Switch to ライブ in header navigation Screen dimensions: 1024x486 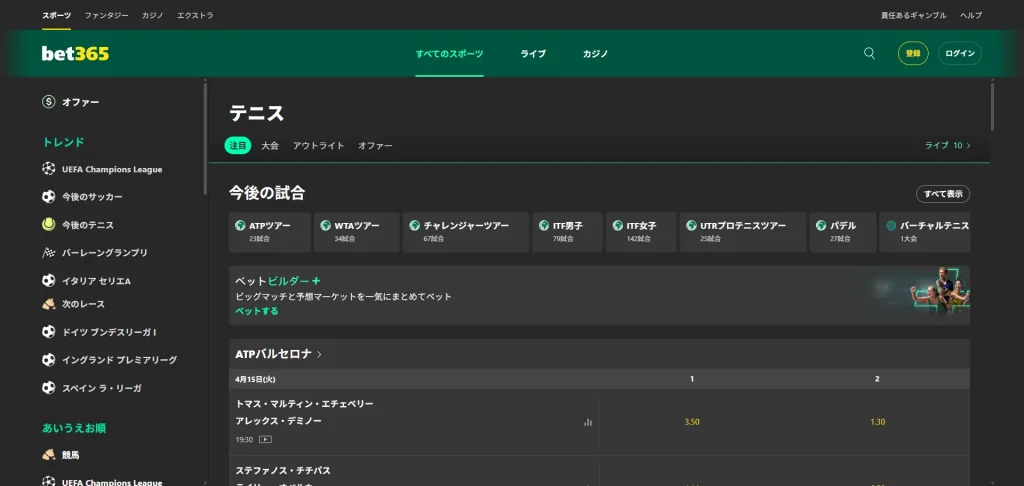(533, 54)
